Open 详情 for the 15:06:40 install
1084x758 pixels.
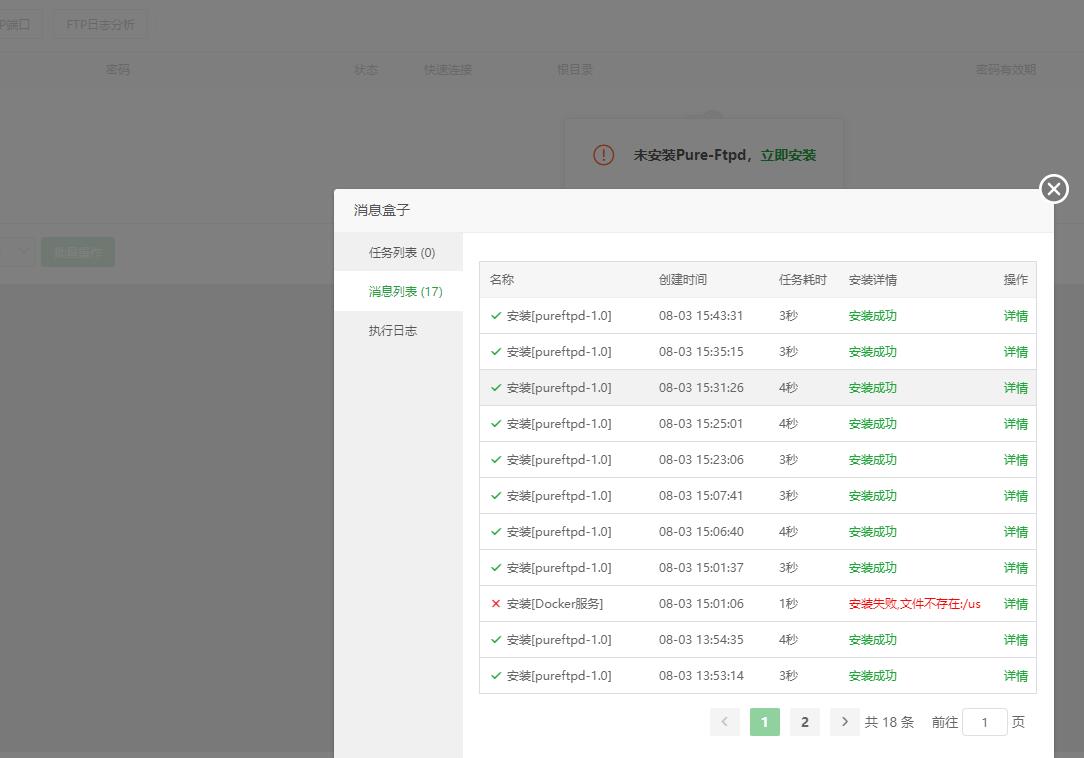click(x=1016, y=532)
